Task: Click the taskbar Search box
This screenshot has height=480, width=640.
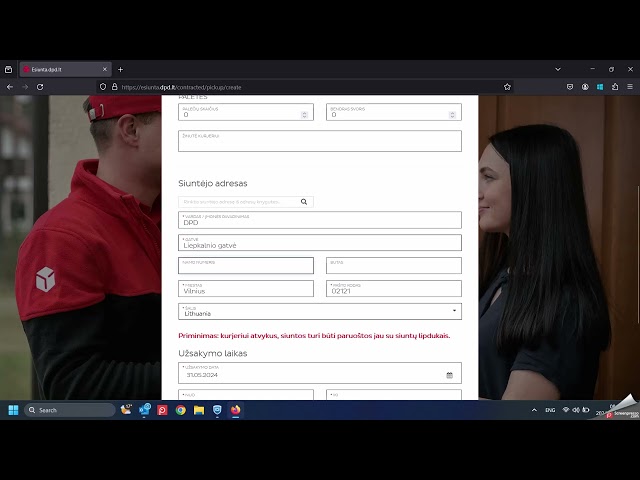Action: point(70,410)
